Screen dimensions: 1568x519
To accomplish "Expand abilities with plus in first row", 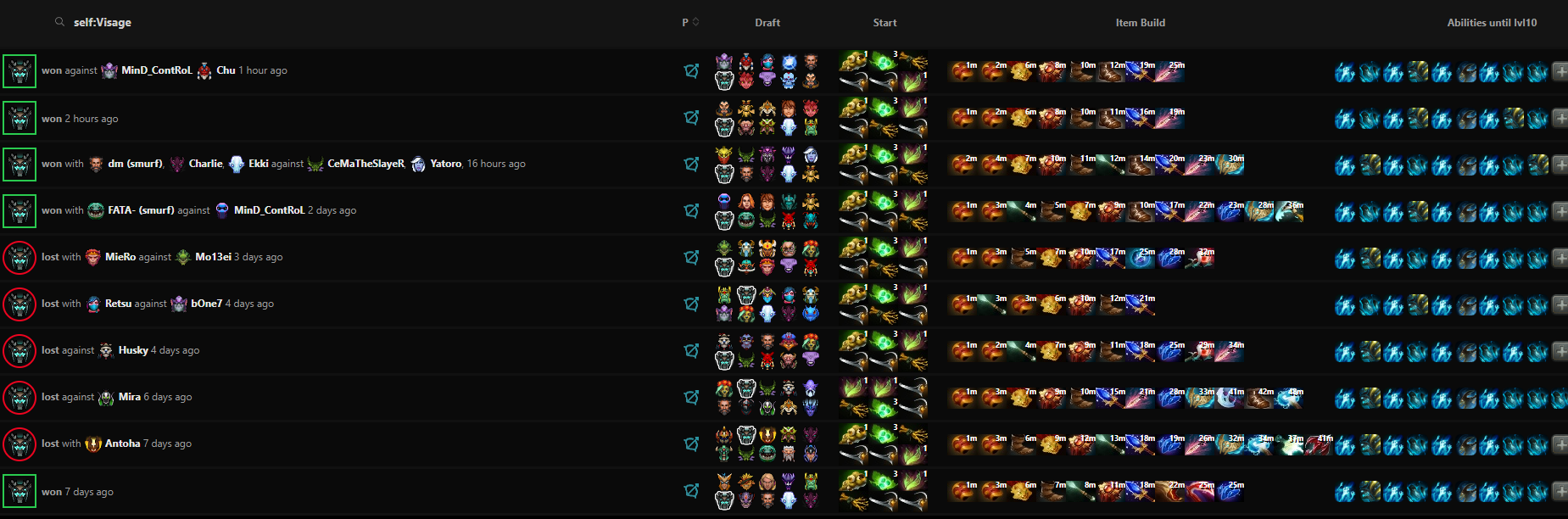I will [x=1560, y=71].
